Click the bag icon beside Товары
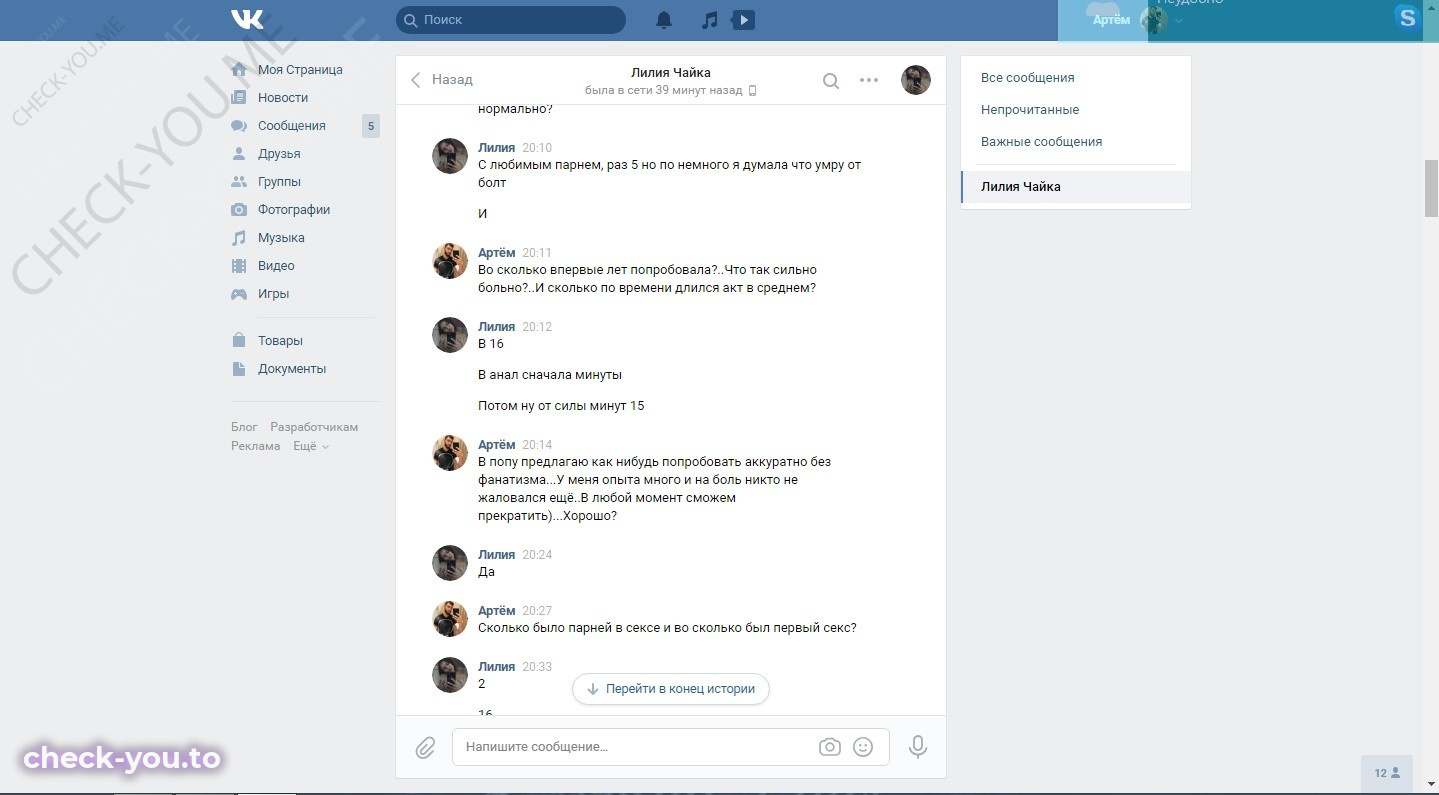This screenshot has height=795, width=1439. (239, 341)
